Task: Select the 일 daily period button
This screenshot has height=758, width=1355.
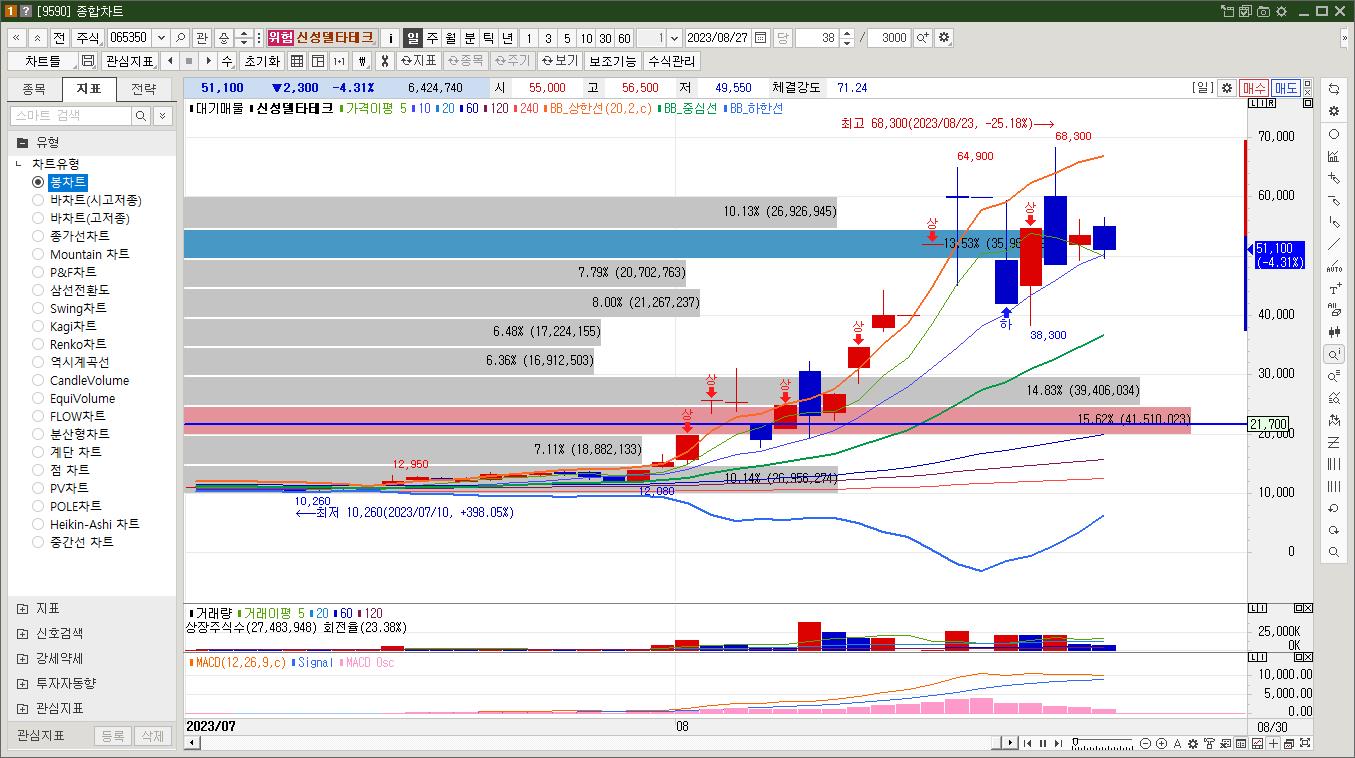Action: click(x=413, y=38)
